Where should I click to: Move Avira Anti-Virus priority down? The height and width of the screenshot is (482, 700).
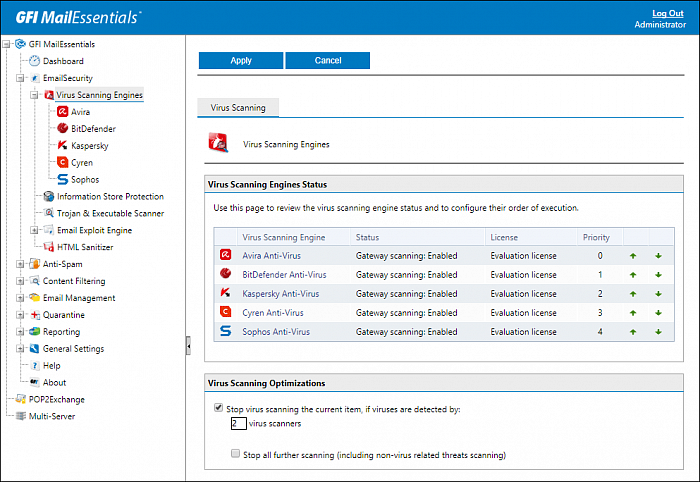click(658, 256)
